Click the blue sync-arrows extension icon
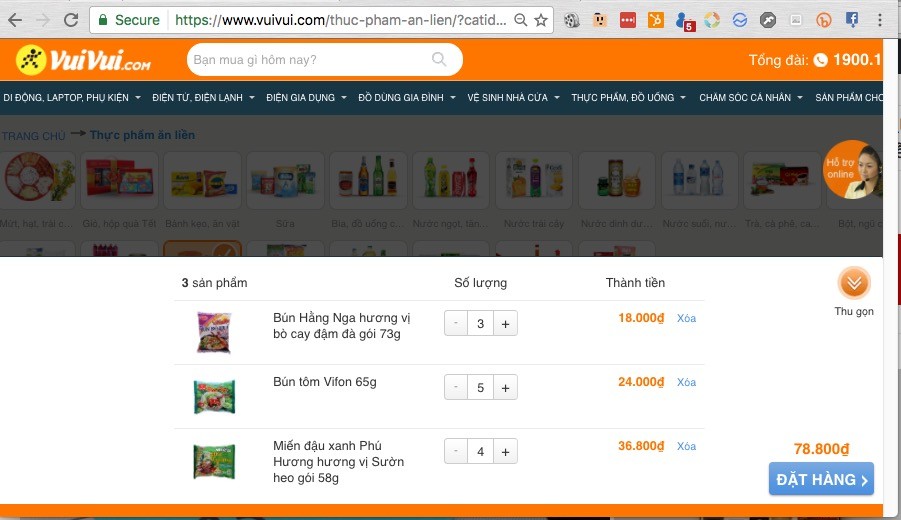This screenshot has width=901, height=520. tap(740, 20)
